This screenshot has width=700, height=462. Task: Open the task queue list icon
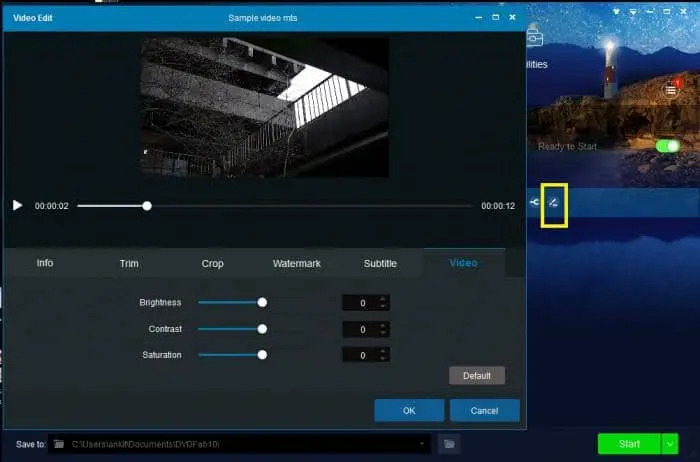(x=671, y=90)
